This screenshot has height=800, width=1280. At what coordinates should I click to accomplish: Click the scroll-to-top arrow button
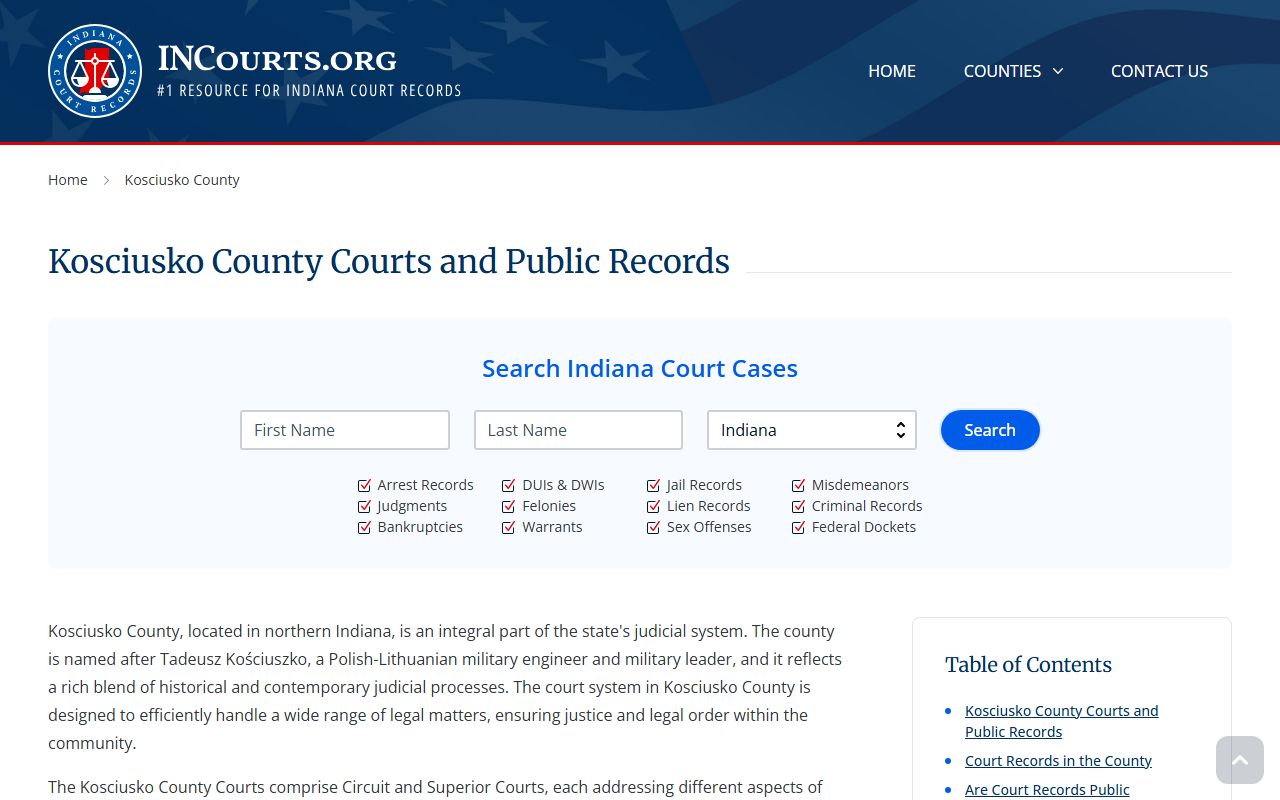point(1240,760)
